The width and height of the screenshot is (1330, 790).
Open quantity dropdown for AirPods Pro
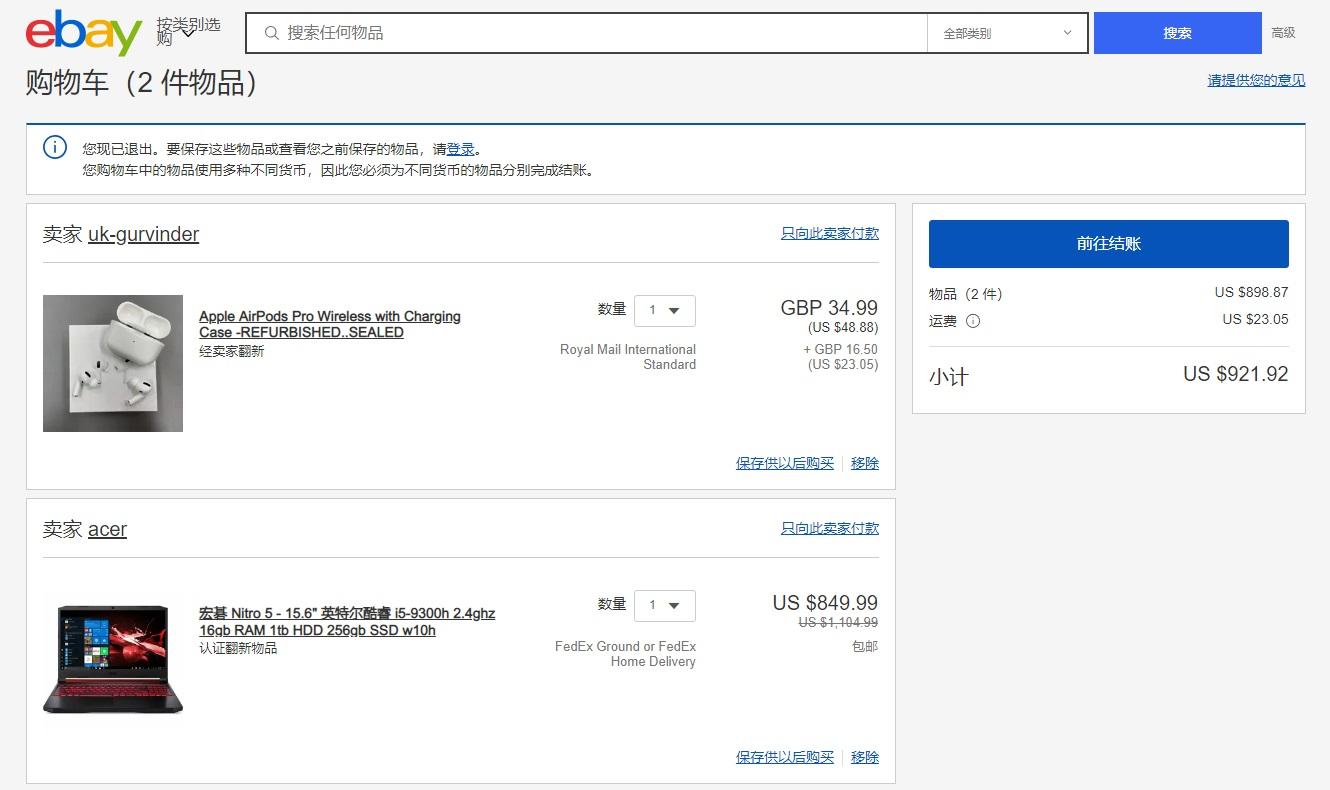point(665,310)
